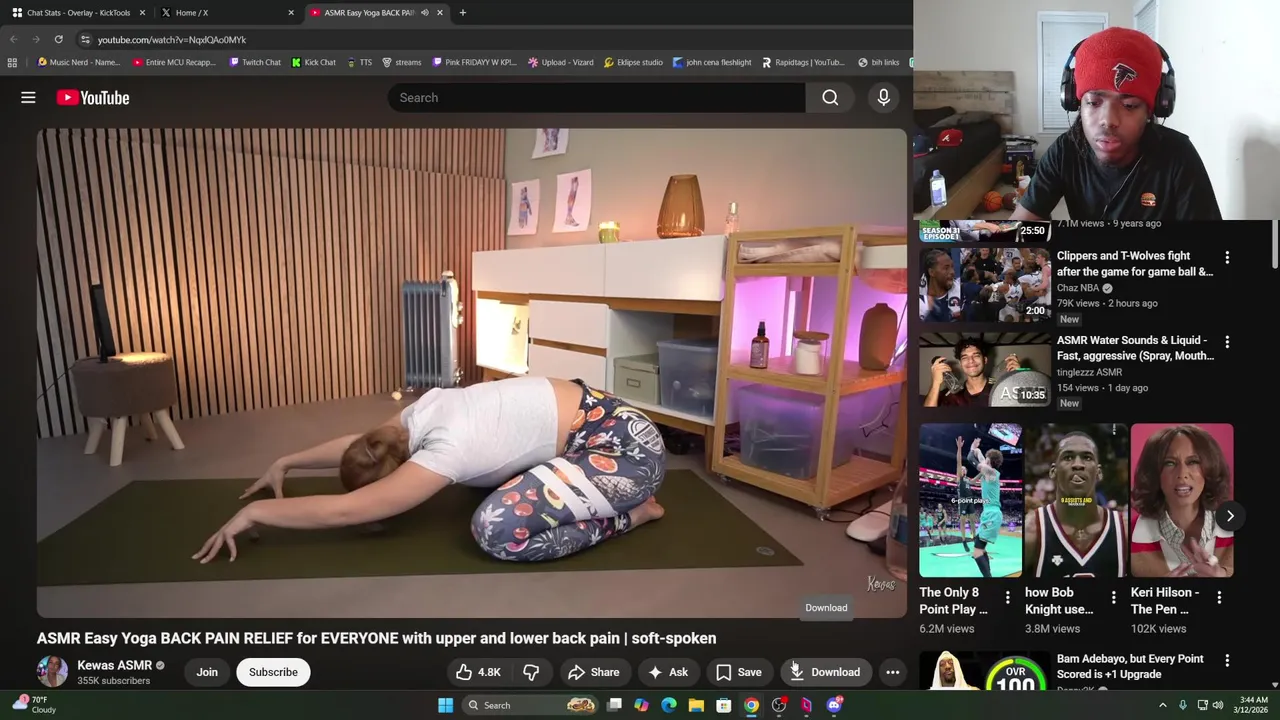The height and width of the screenshot is (720, 1280).
Task: Switch to the Home / X tab
Action: [227, 12]
